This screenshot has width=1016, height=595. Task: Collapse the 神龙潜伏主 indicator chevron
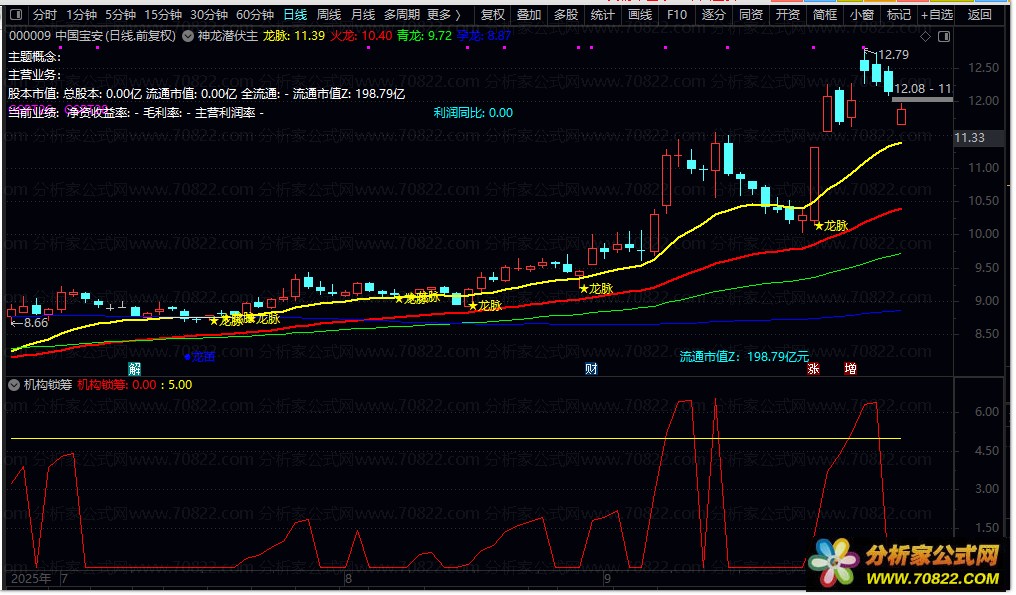pyautogui.click(x=186, y=36)
